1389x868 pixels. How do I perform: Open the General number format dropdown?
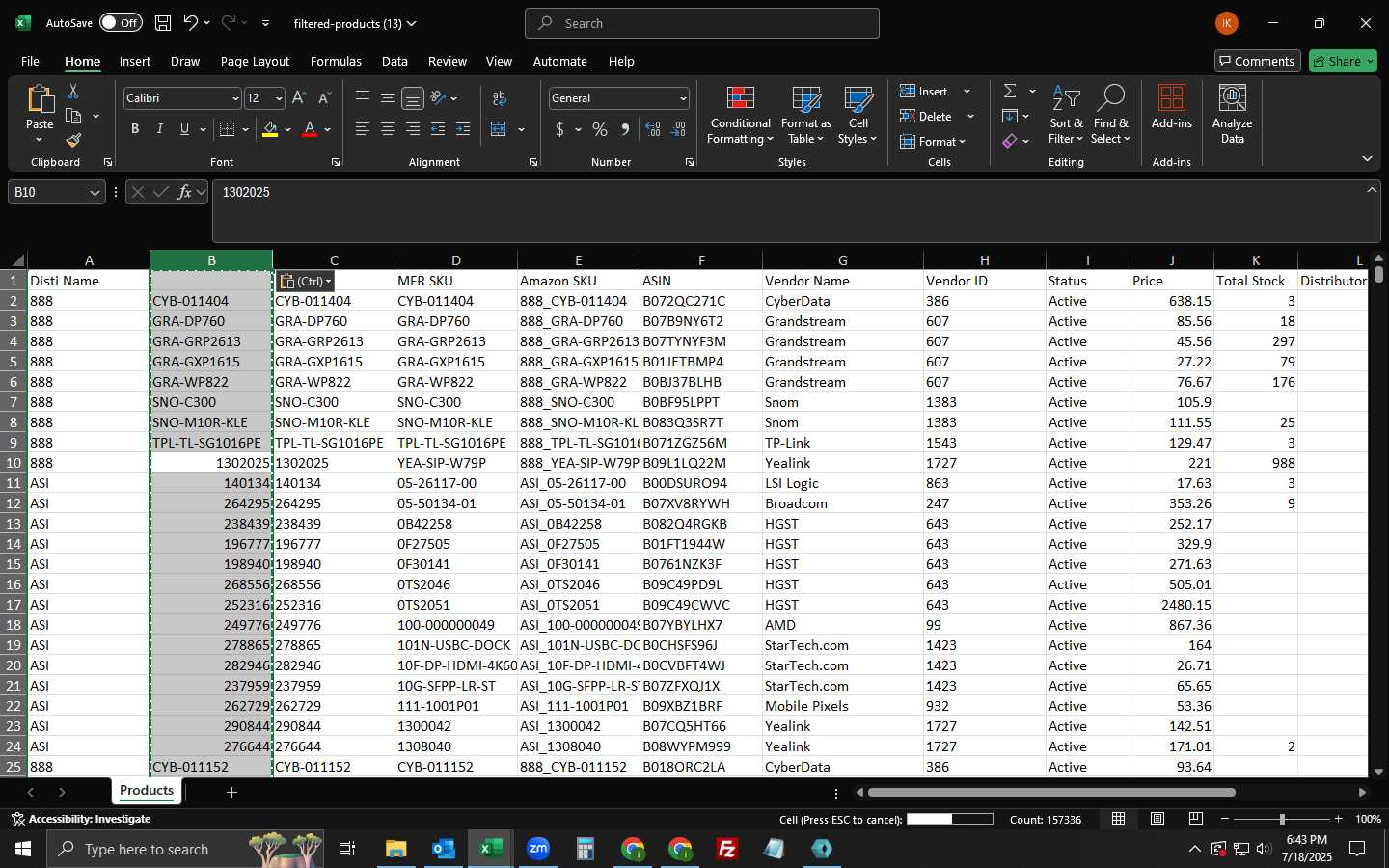point(683,98)
